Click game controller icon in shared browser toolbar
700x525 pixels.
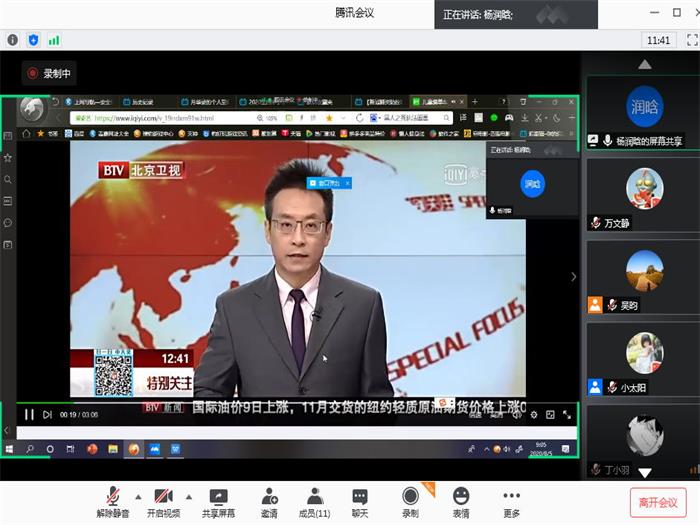(508, 118)
